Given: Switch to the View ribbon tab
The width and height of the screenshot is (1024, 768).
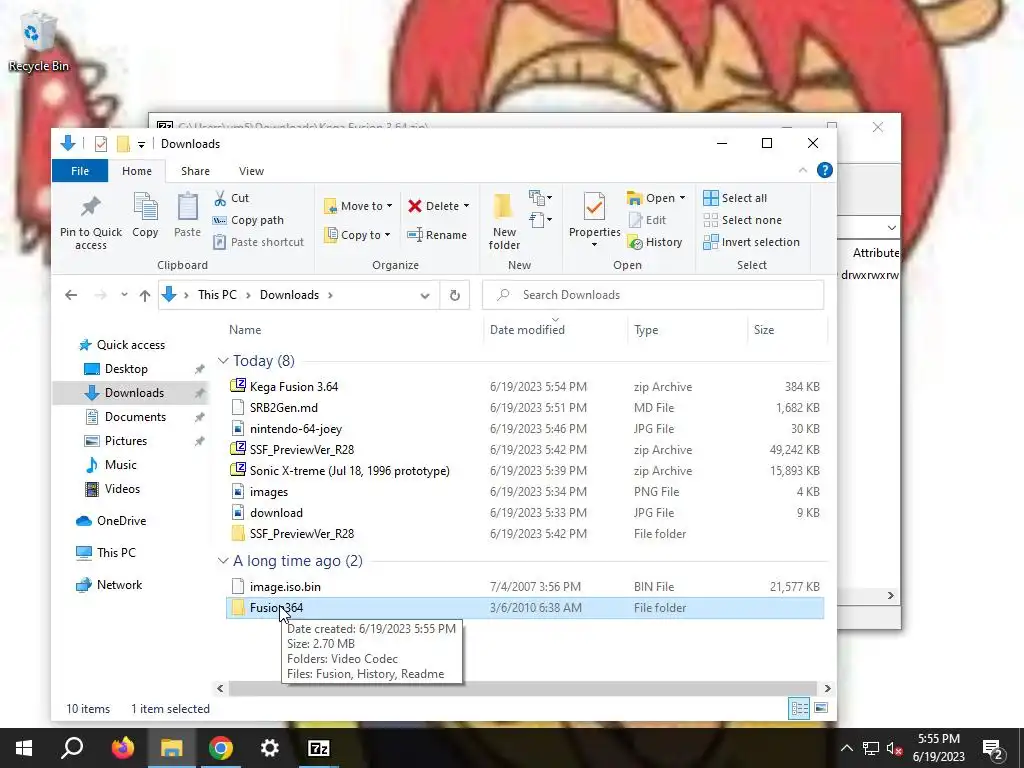Looking at the screenshot, I should pos(251,171).
